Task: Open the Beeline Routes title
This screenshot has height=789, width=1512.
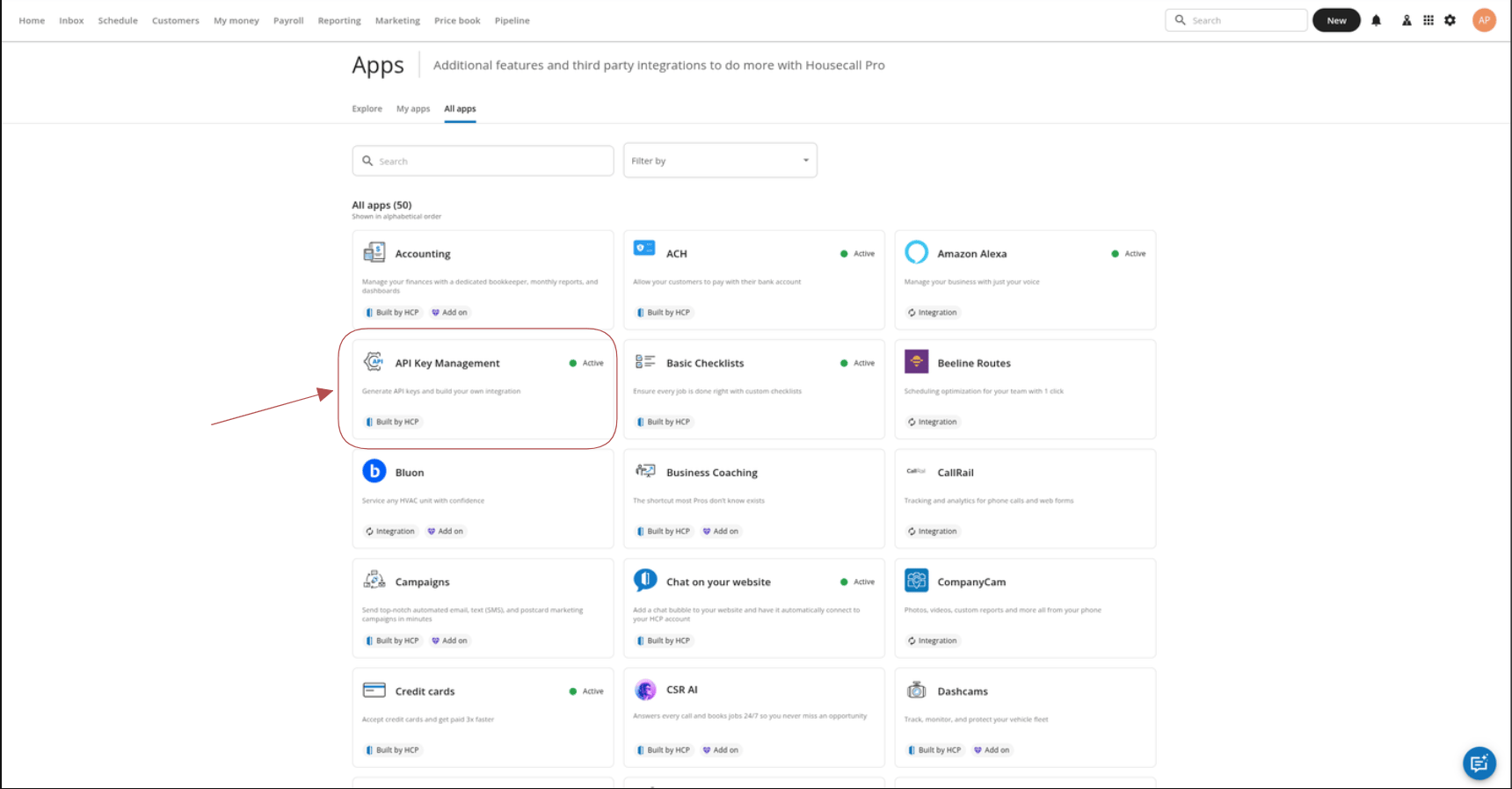Action: pos(974,363)
